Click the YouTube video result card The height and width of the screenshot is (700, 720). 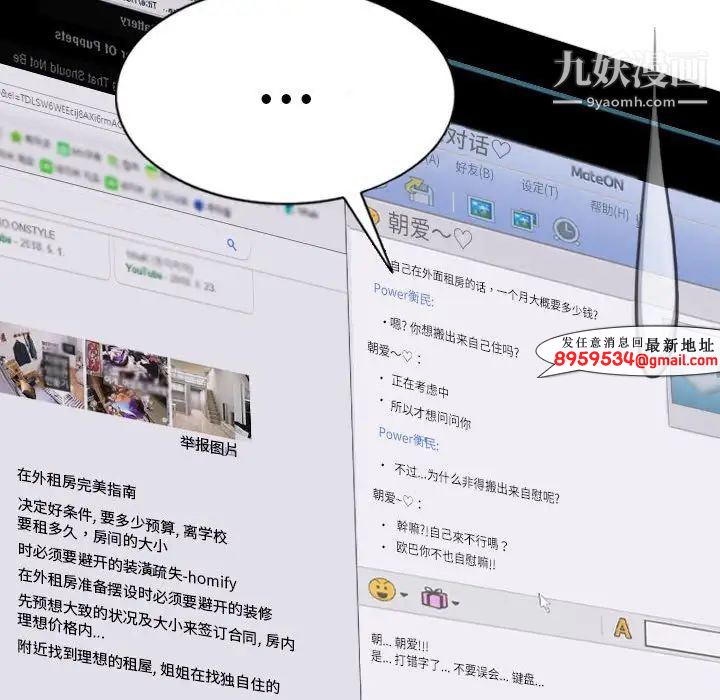181,275
